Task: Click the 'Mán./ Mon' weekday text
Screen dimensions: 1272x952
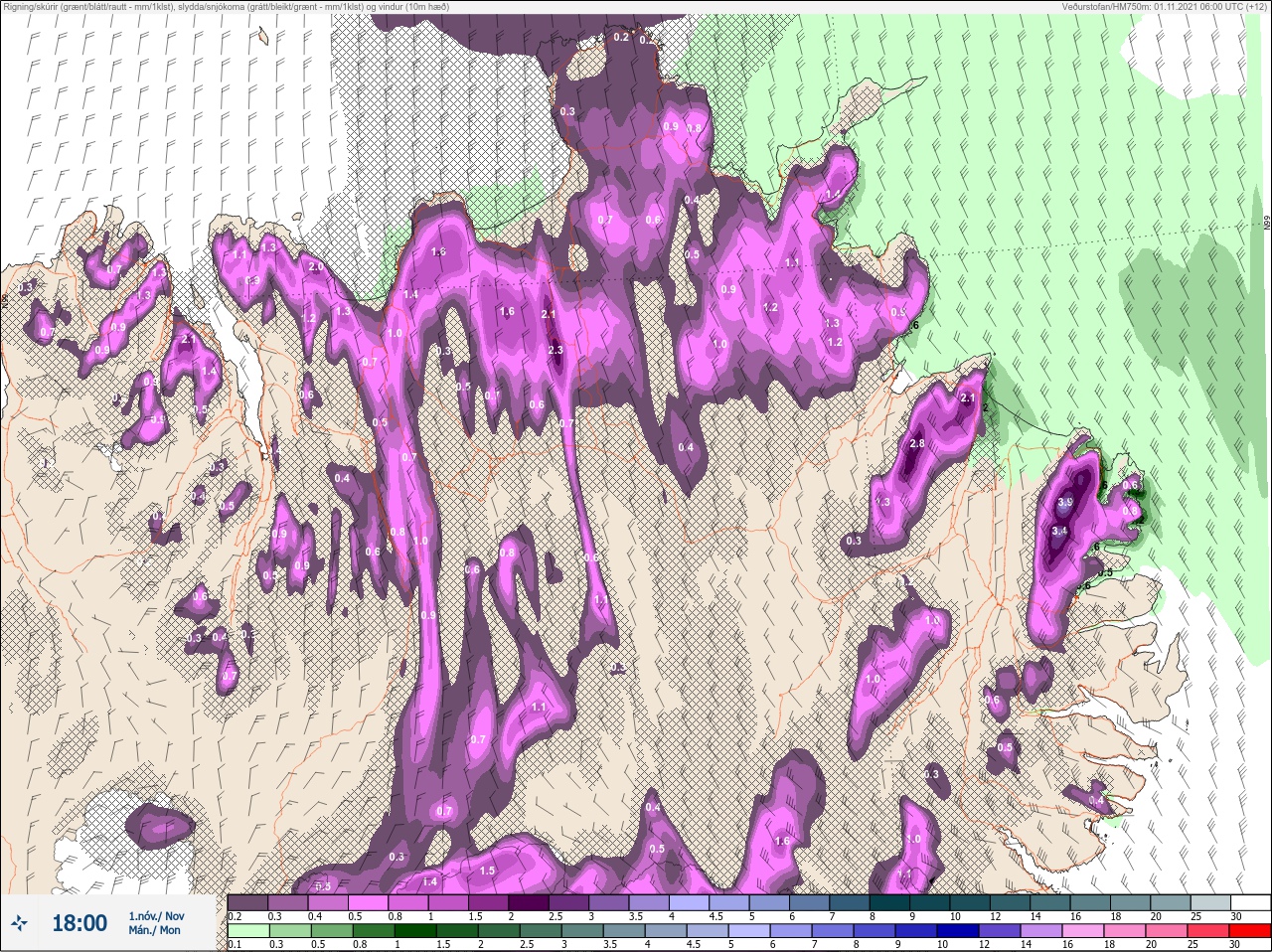Action: click(155, 930)
